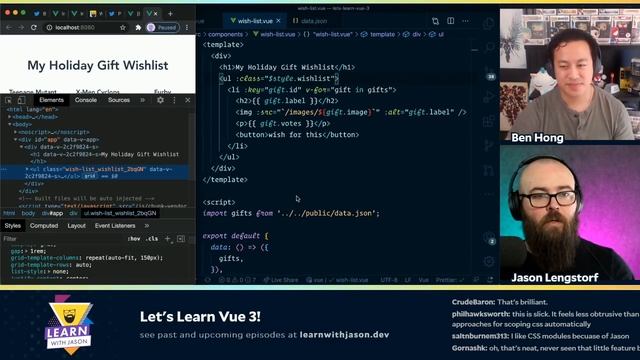Switch to the DevTools Sources tab
Image resolution: width=640 pixels, height=360 pixels.
[x=119, y=100]
